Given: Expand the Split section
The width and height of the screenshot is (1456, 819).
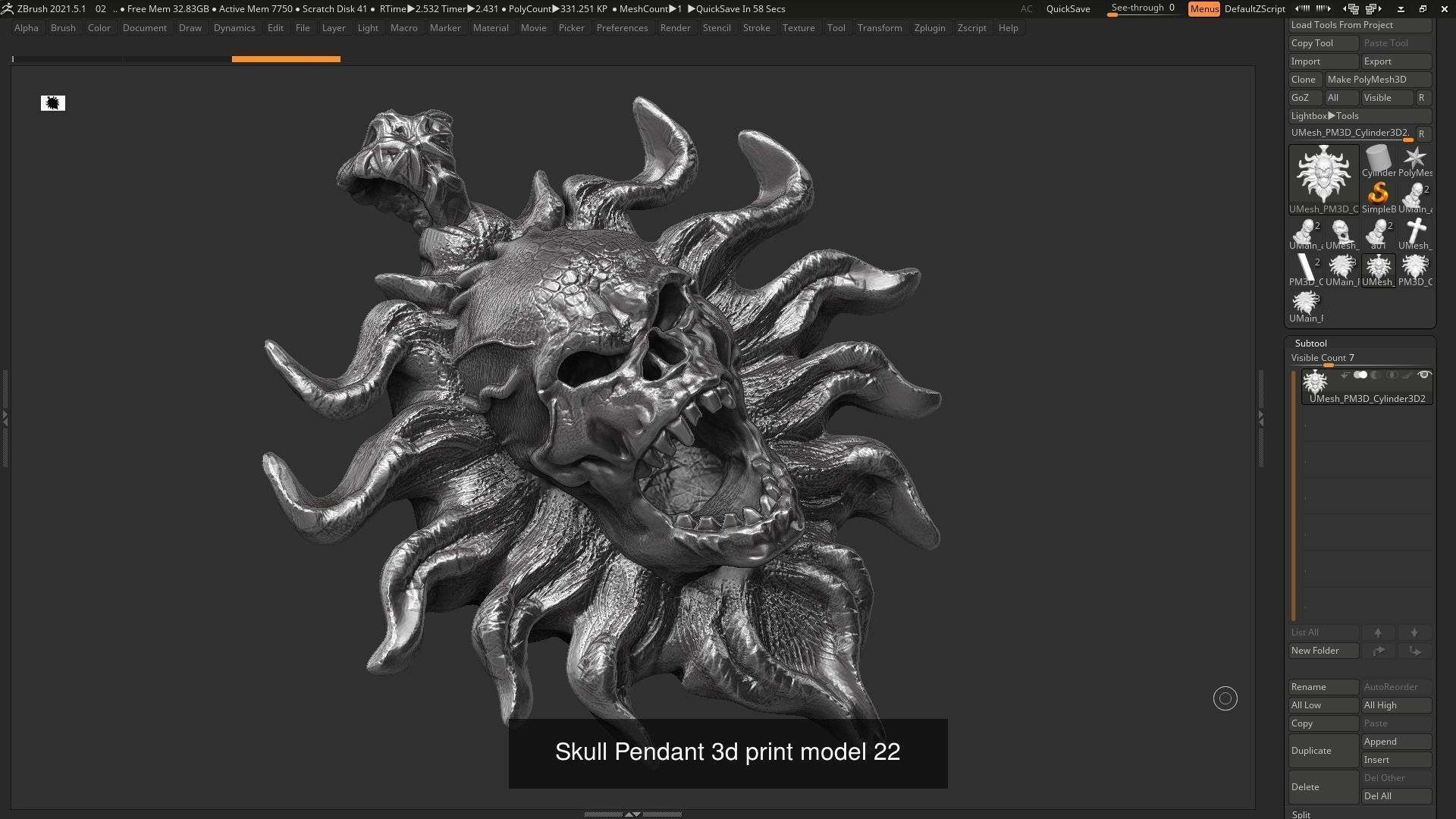Looking at the screenshot, I should tap(1301, 814).
